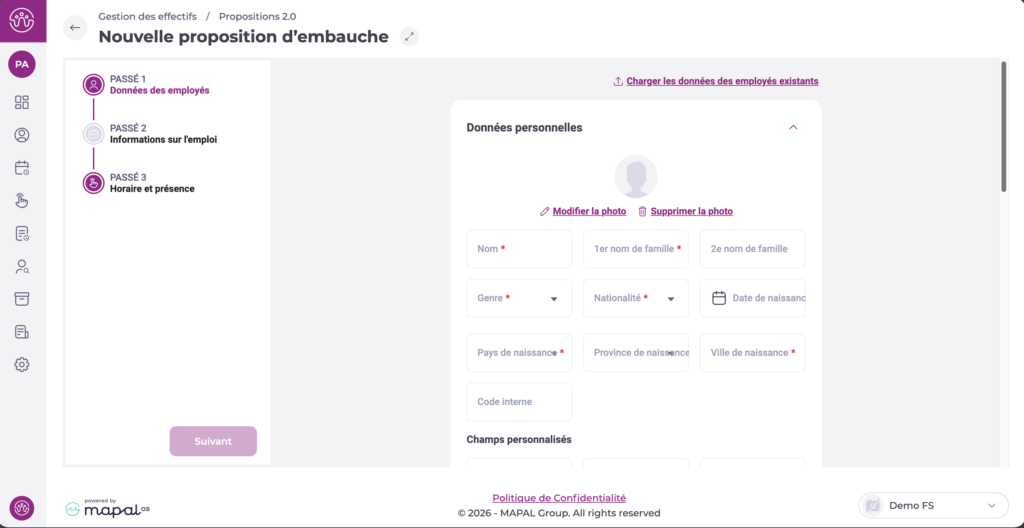Click the people search sidebar icon
Viewport: 1024px width, 528px height.
(22, 267)
